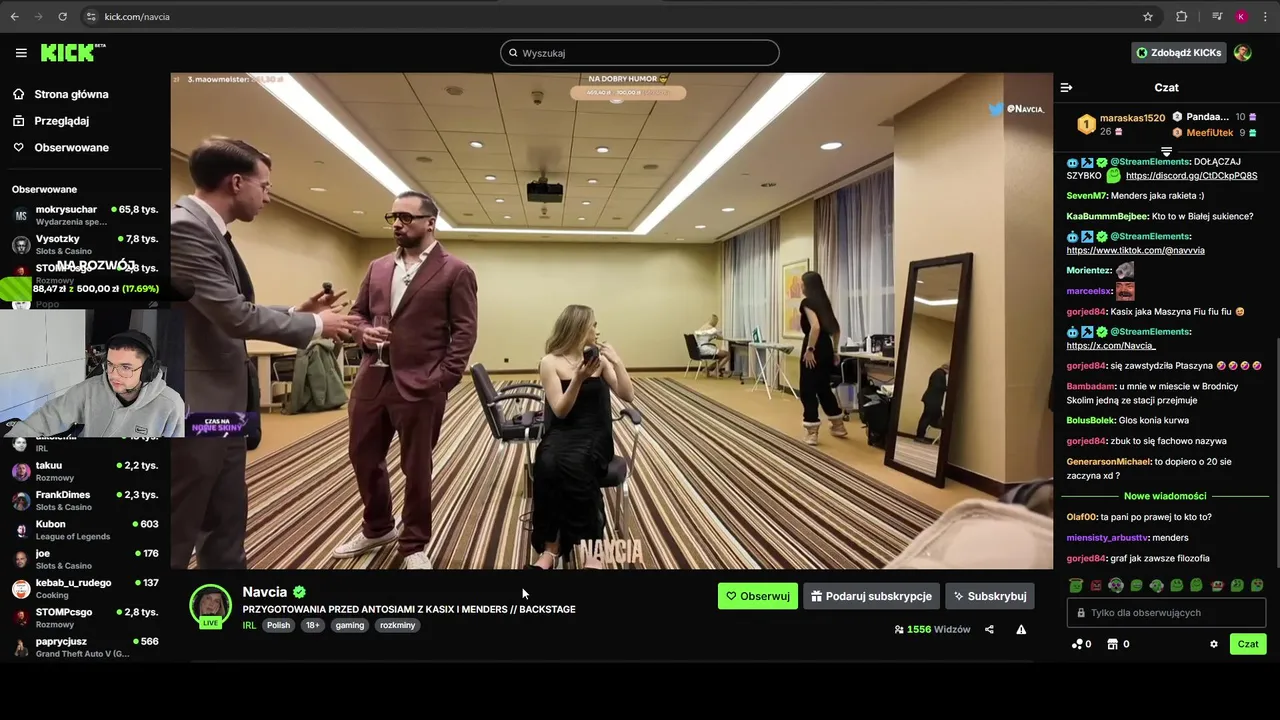
Task: Open the browser extensions puzzle icon
Action: click(x=1181, y=17)
